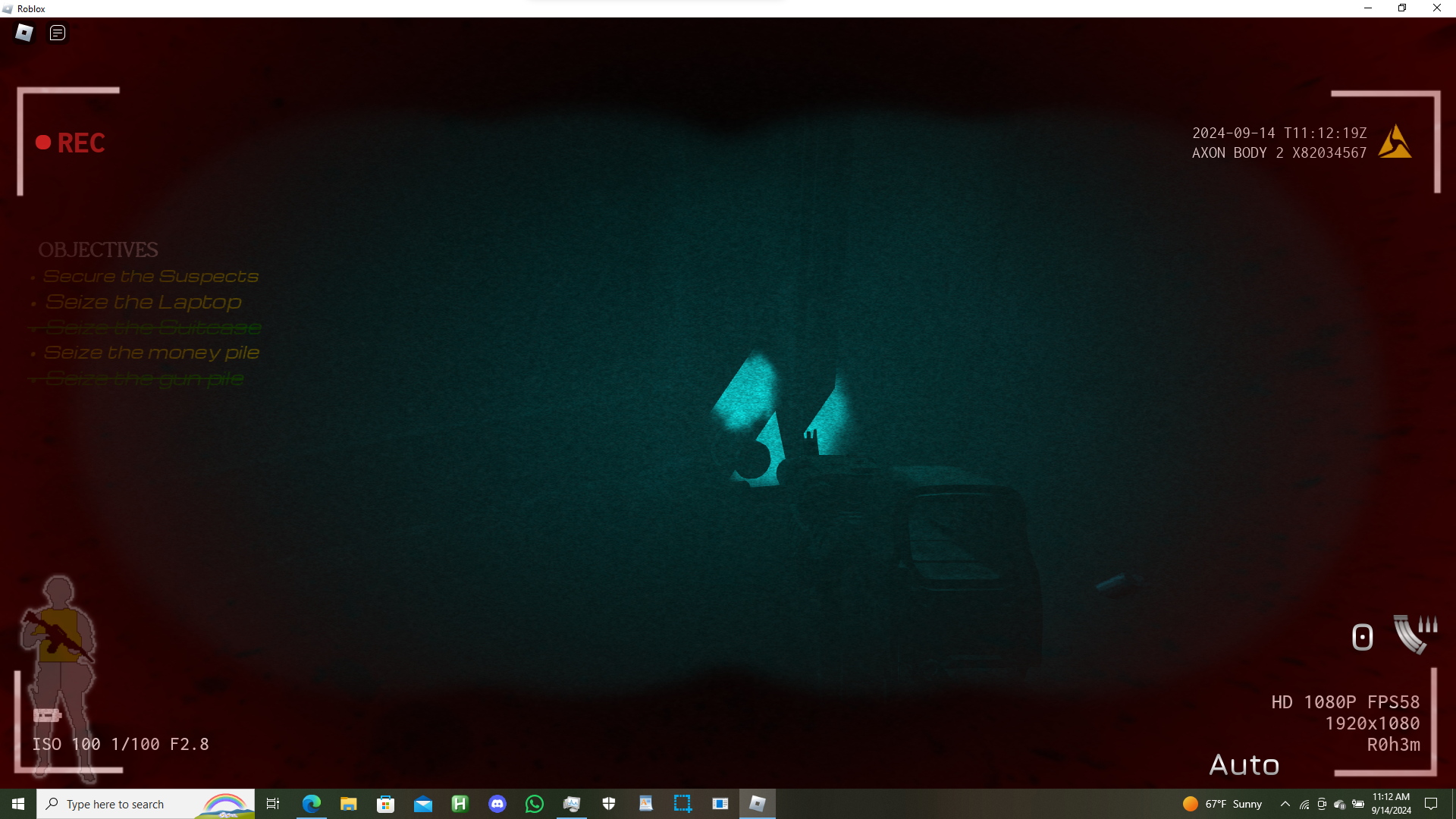Click the Auto fire mode label
Screen dimensions: 1456x819
1244,765
